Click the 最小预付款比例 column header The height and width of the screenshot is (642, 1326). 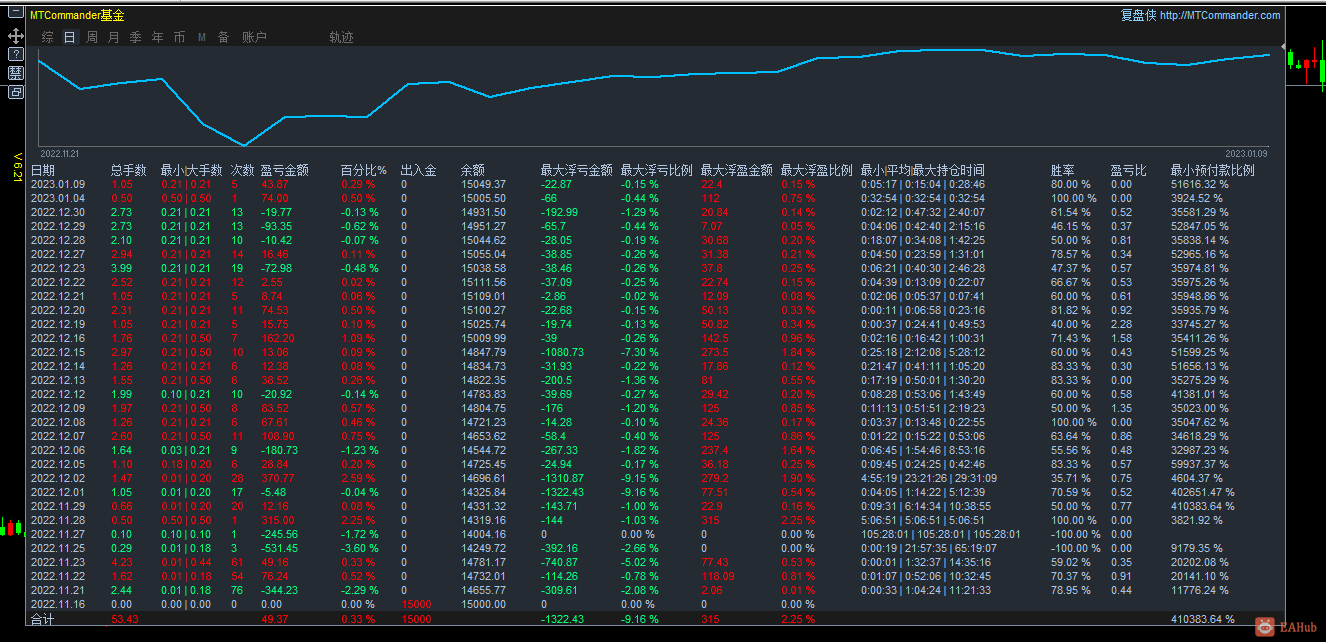pos(1212,170)
